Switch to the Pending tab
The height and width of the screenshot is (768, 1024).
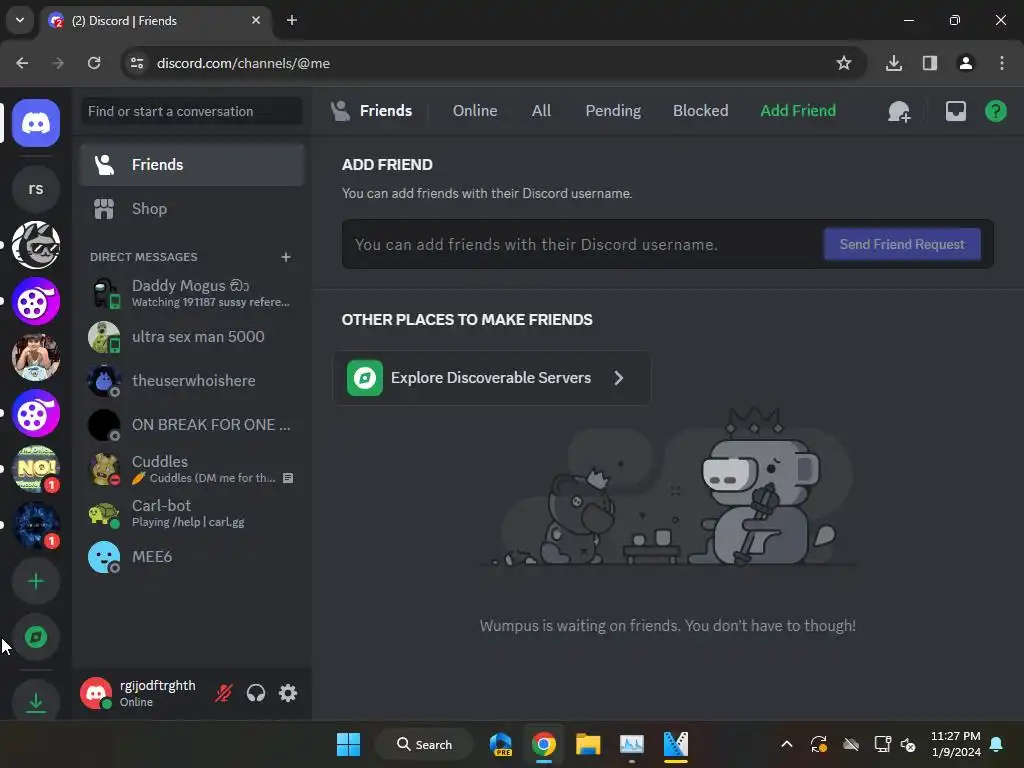point(613,111)
